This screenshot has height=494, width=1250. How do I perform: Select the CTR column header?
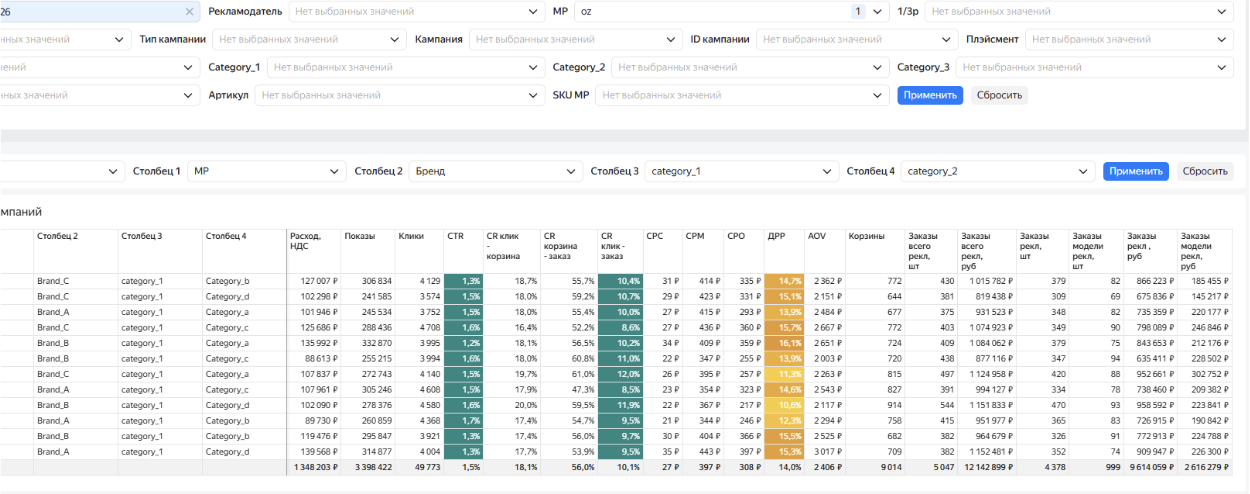455,236
